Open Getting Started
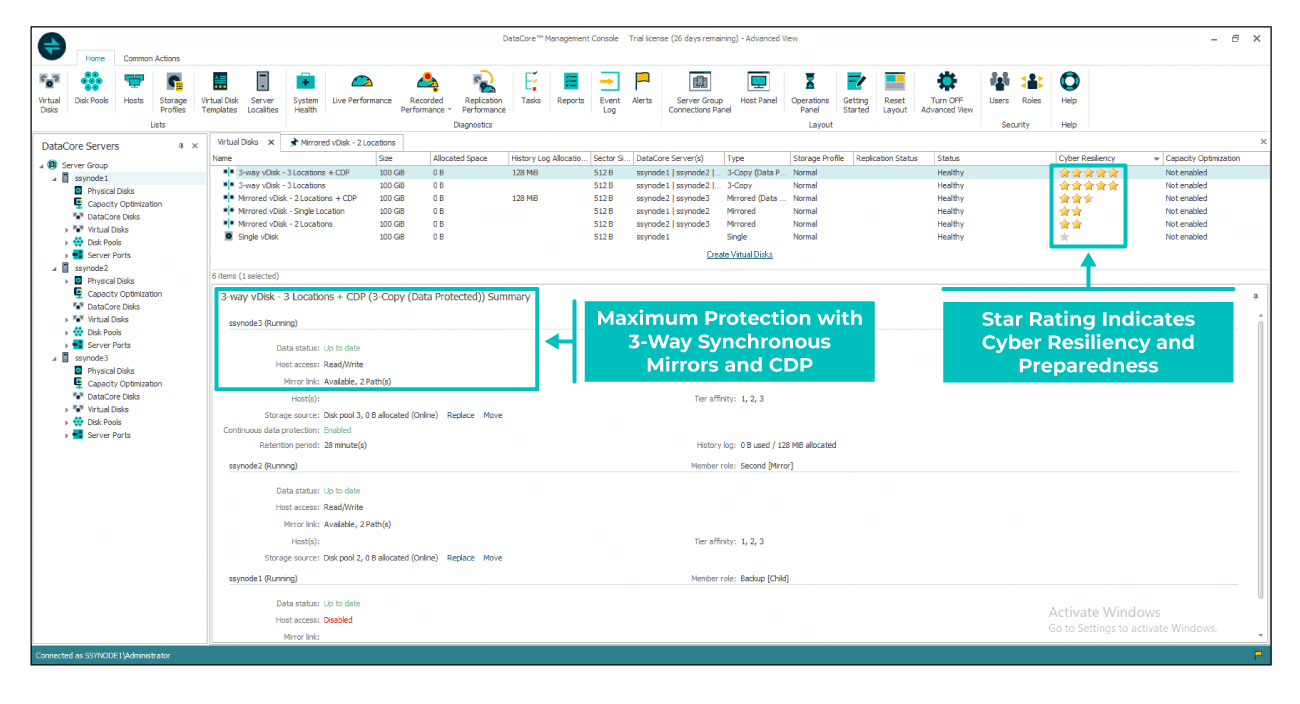This screenshot has height=704, width=1300. click(855, 92)
